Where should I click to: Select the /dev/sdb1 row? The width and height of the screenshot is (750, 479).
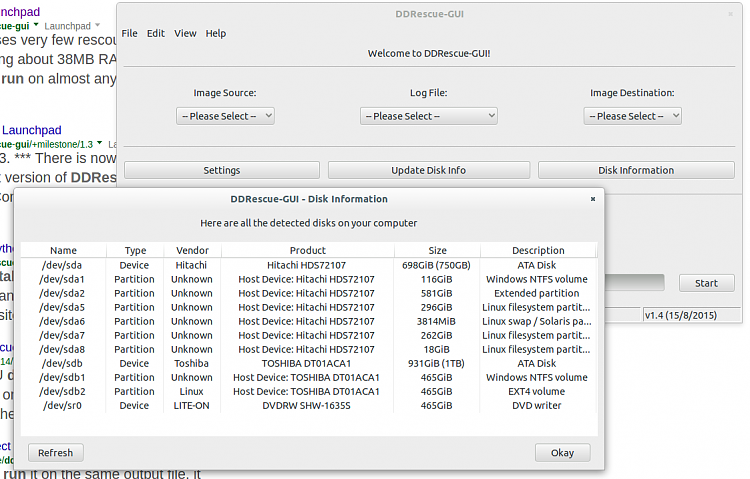[x=309, y=378]
